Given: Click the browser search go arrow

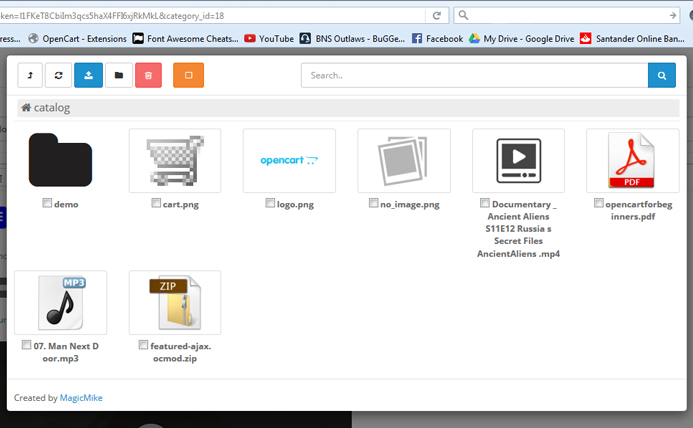Looking at the screenshot, I should (x=673, y=15).
